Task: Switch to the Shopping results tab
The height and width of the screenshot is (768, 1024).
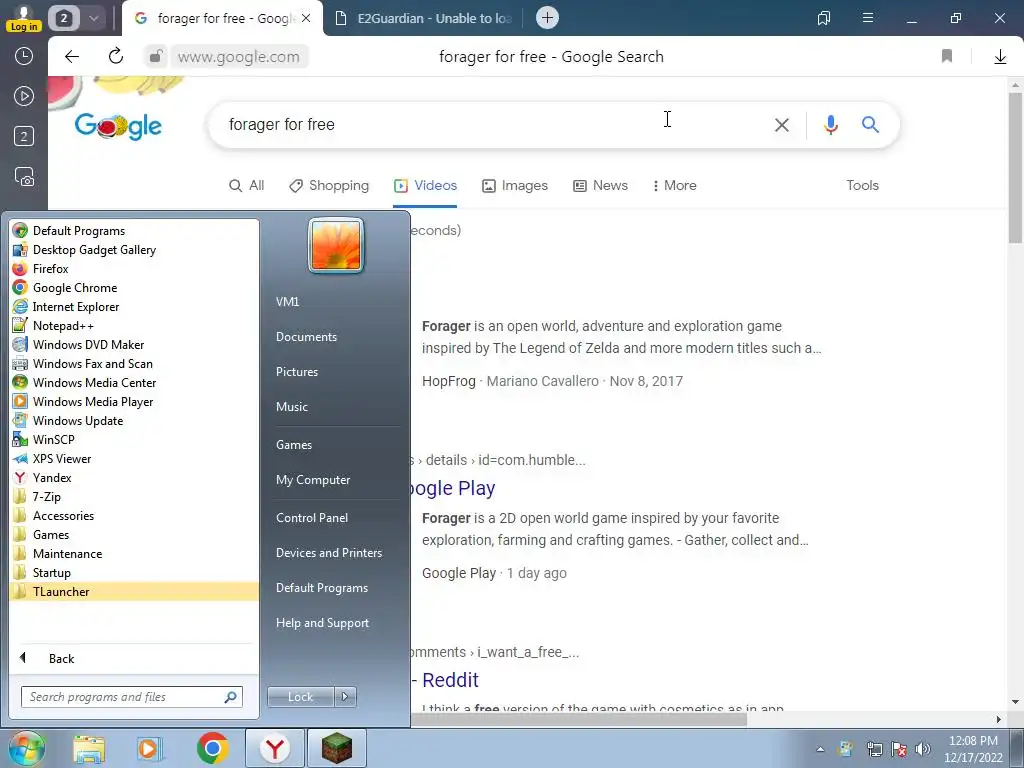Action: 329,185
